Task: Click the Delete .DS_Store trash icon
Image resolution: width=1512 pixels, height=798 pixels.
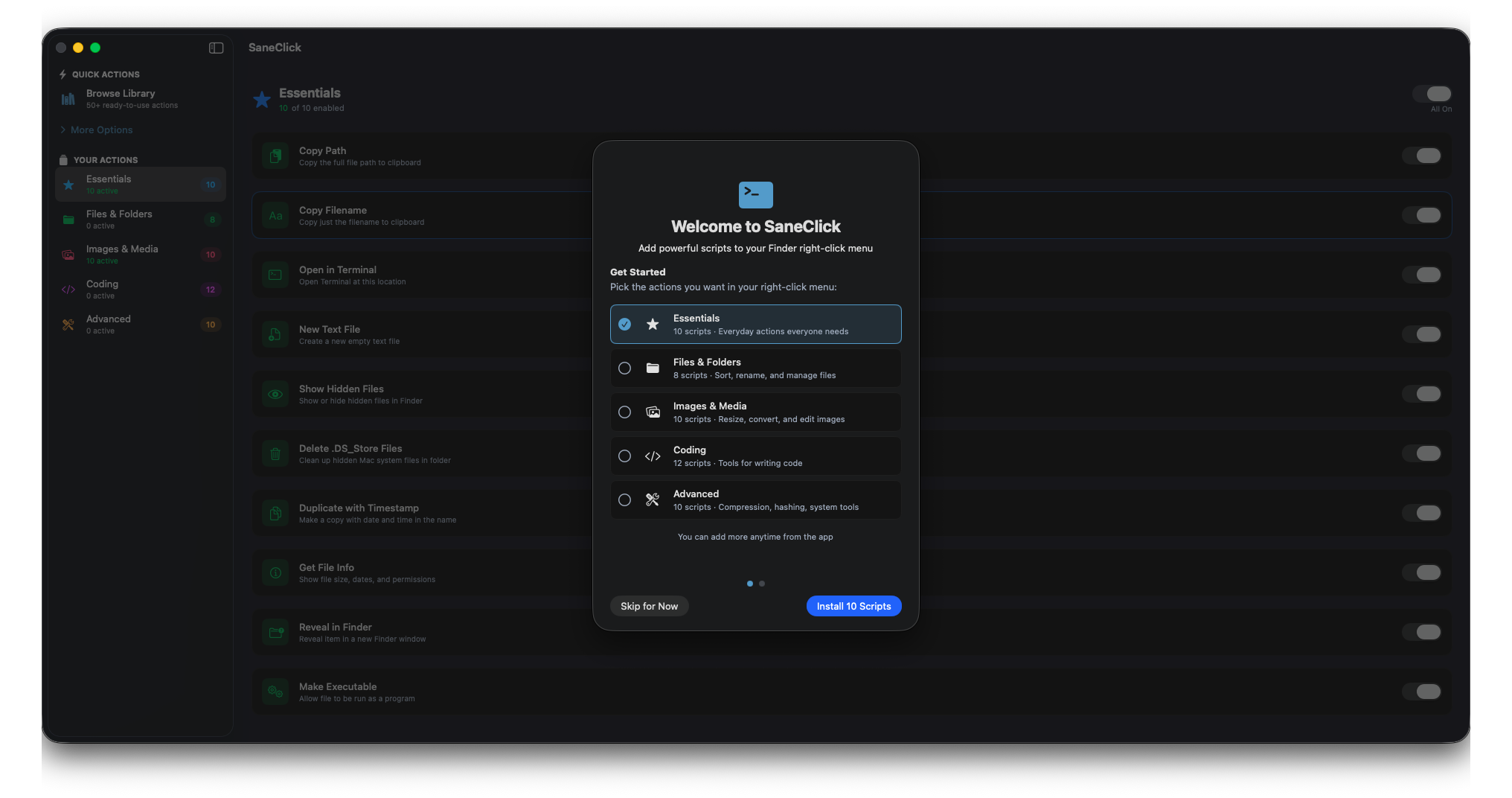Action: (275, 453)
